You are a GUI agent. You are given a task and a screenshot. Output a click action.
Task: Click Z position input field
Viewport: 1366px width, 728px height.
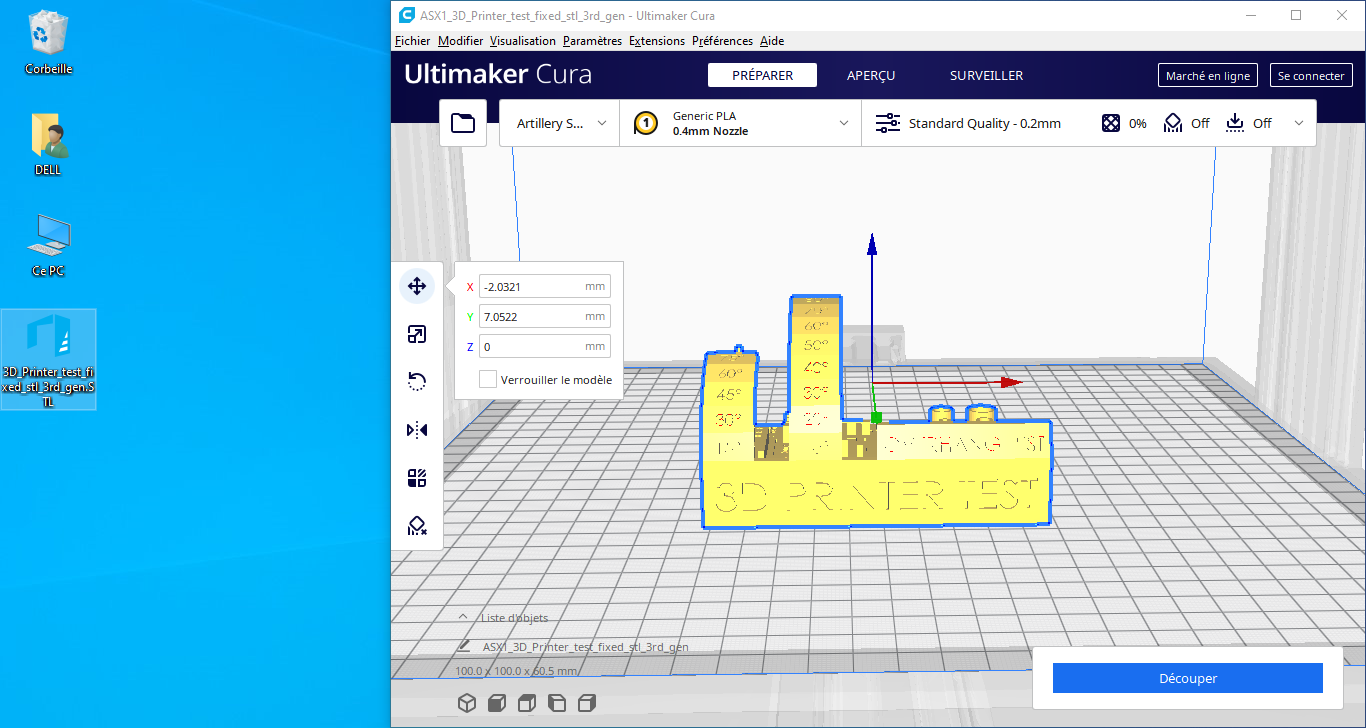(544, 346)
